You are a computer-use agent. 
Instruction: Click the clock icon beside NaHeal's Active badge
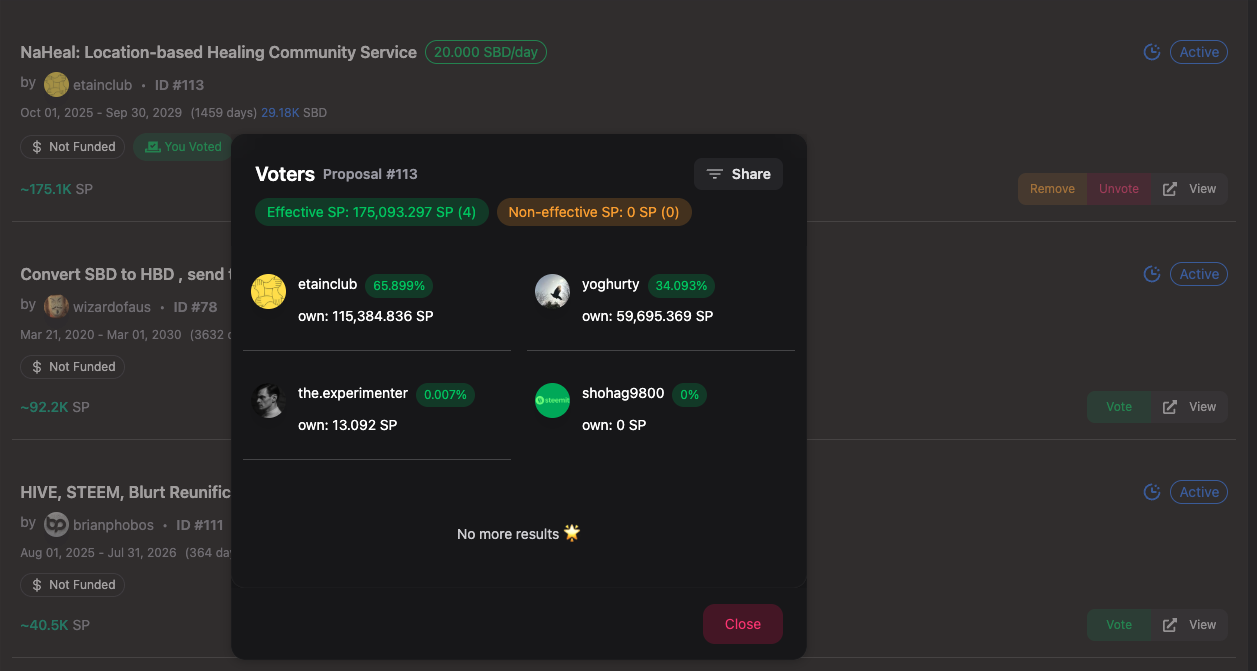coord(1152,52)
